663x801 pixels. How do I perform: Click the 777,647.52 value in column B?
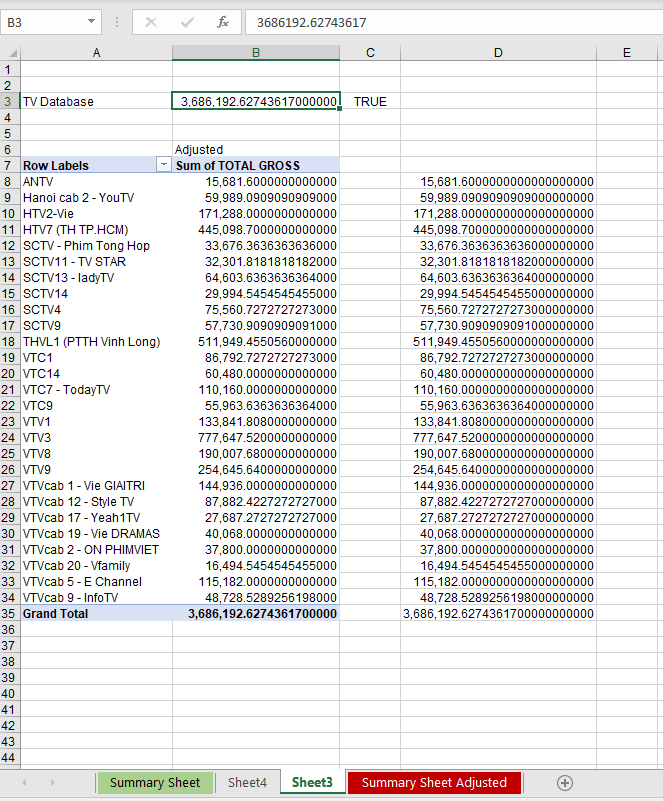pyautogui.click(x=256, y=437)
